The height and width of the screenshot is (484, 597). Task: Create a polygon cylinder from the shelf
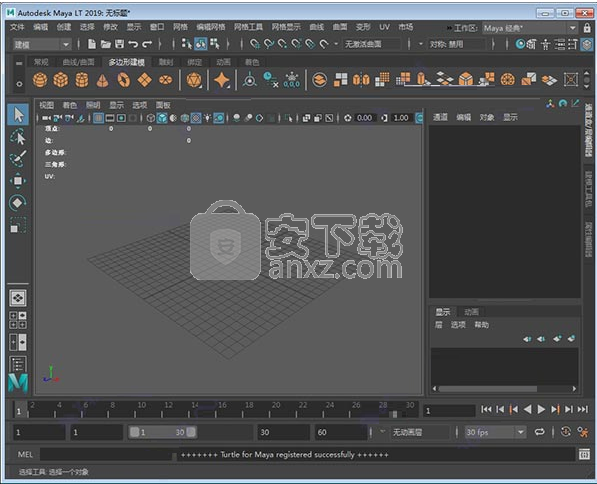(x=81, y=80)
